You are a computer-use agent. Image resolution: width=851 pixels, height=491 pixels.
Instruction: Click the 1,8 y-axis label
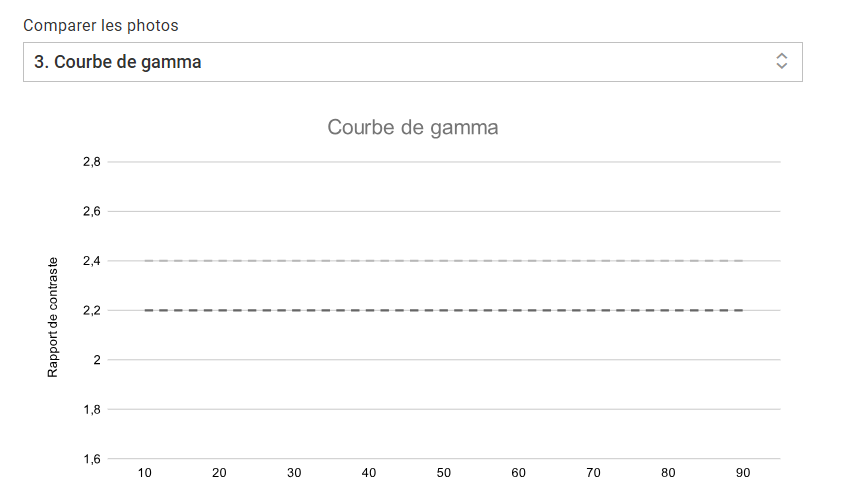coord(92,410)
